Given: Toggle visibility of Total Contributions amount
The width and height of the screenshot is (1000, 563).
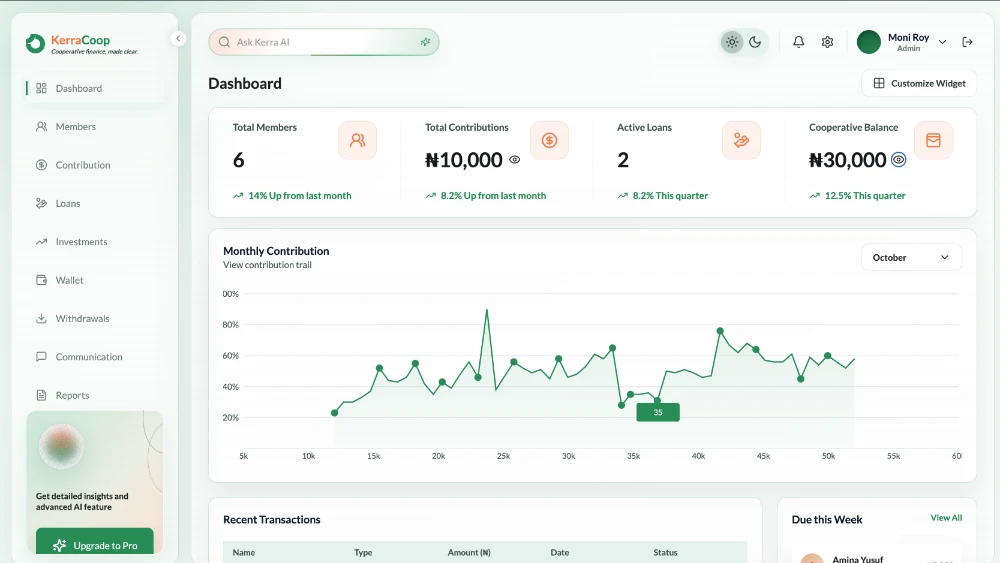Looking at the screenshot, I should tap(515, 160).
